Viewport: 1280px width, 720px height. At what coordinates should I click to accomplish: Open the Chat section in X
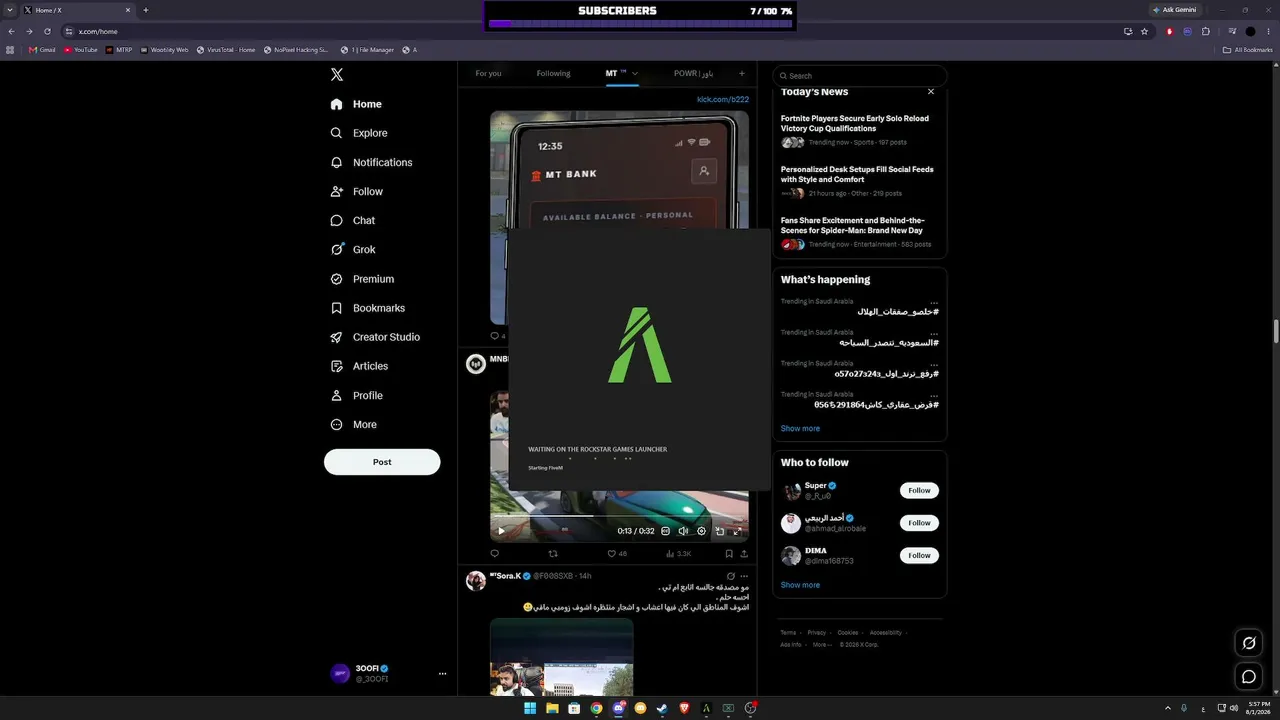pos(353,220)
